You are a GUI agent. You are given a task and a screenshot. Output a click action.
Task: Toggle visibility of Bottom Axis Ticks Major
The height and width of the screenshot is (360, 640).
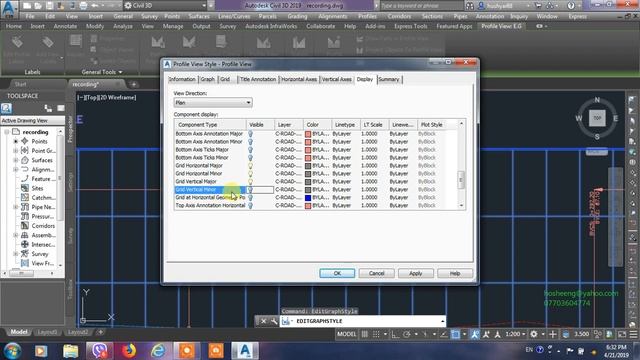pos(250,150)
